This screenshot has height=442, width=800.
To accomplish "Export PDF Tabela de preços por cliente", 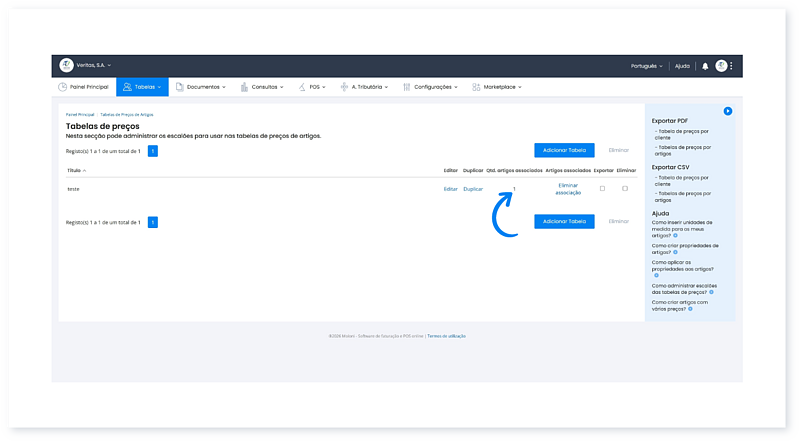I will point(682,134).
